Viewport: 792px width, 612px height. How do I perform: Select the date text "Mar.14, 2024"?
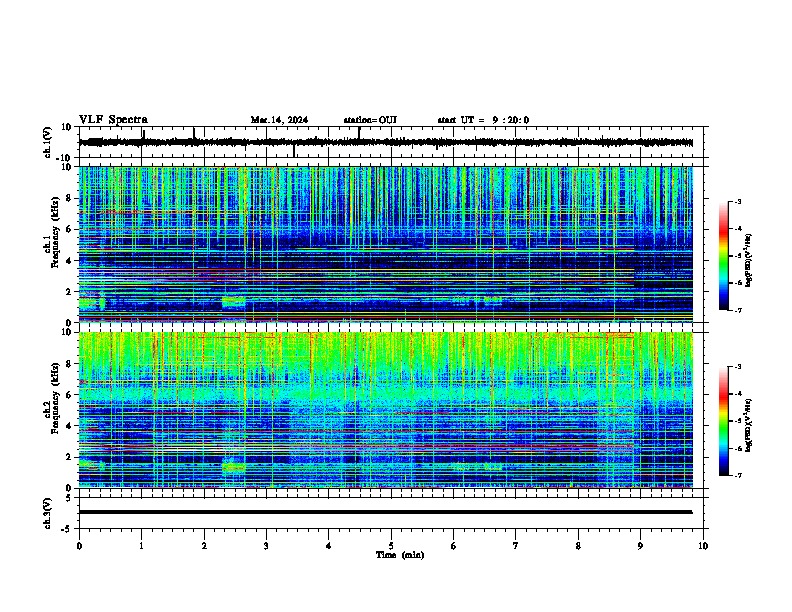pyautogui.click(x=279, y=120)
